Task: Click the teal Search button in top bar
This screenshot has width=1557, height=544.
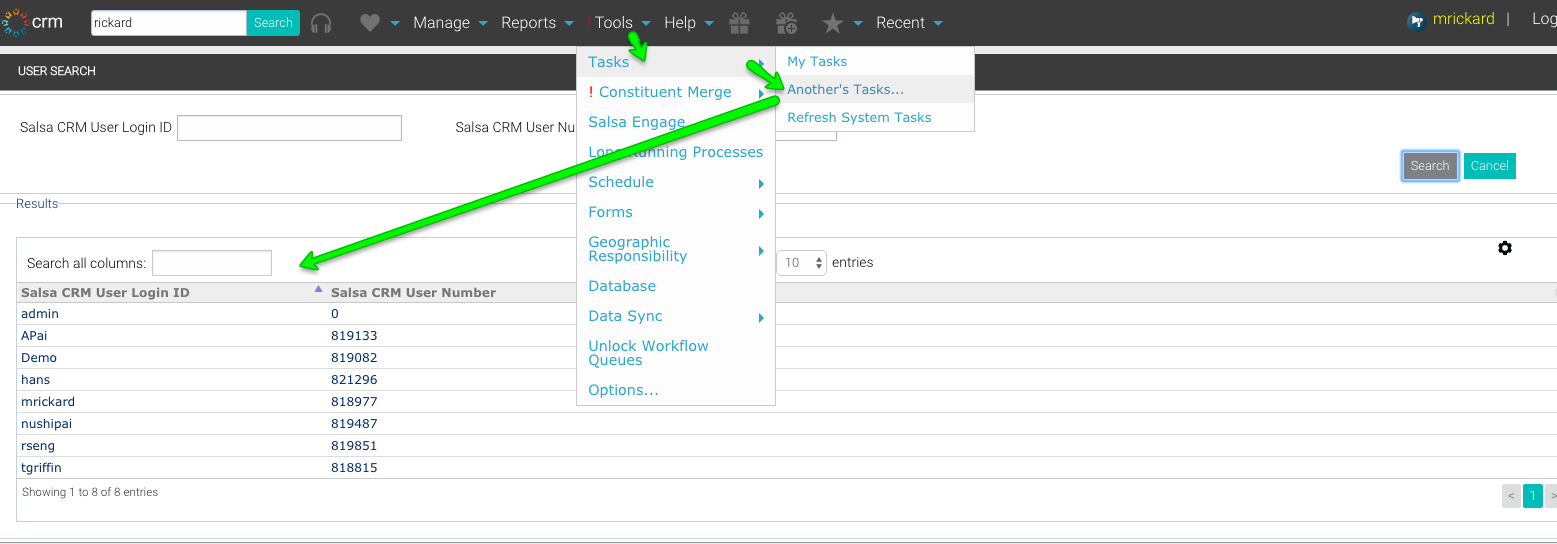Action: coord(273,23)
